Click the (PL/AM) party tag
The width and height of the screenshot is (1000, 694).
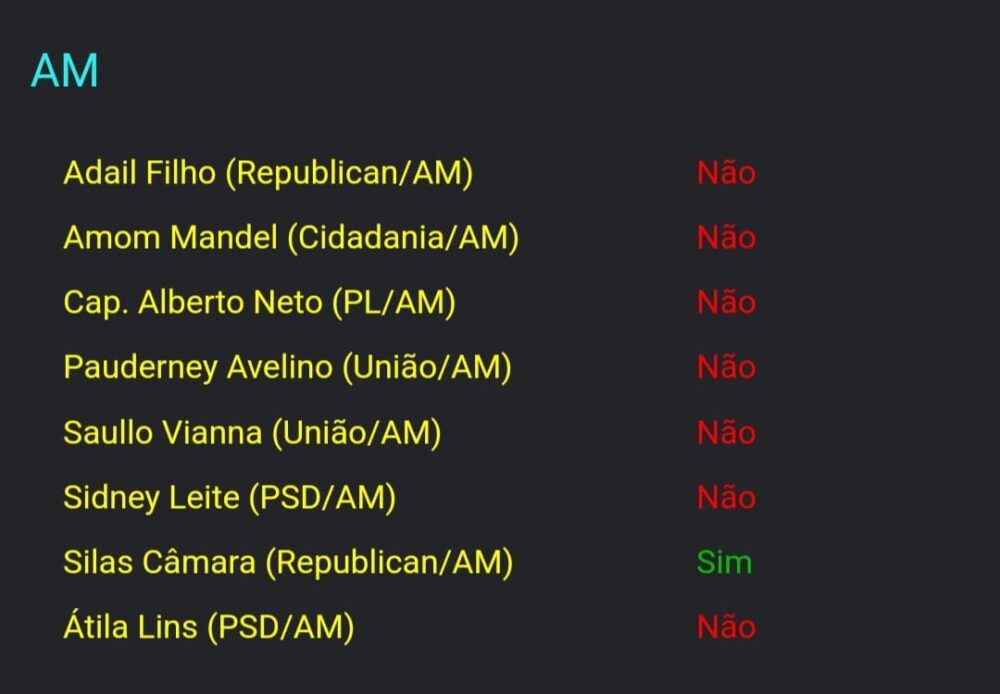point(393,303)
